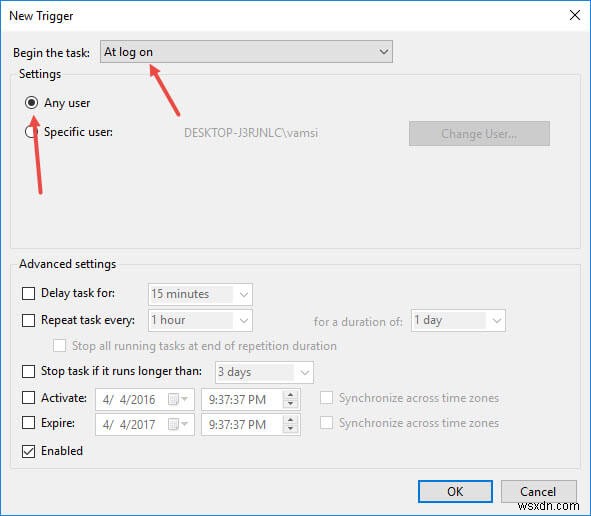Enable the Delay task for checkbox
The height and width of the screenshot is (516, 591).
pyautogui.click(x=29, y=293)
